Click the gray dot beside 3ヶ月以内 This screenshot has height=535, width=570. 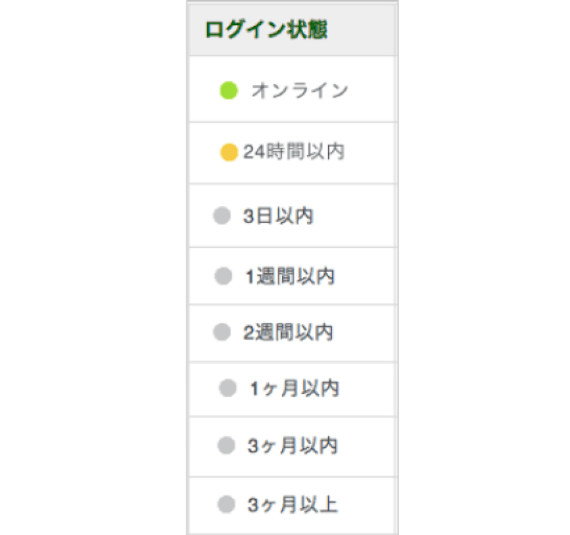(x=226, y=445)
